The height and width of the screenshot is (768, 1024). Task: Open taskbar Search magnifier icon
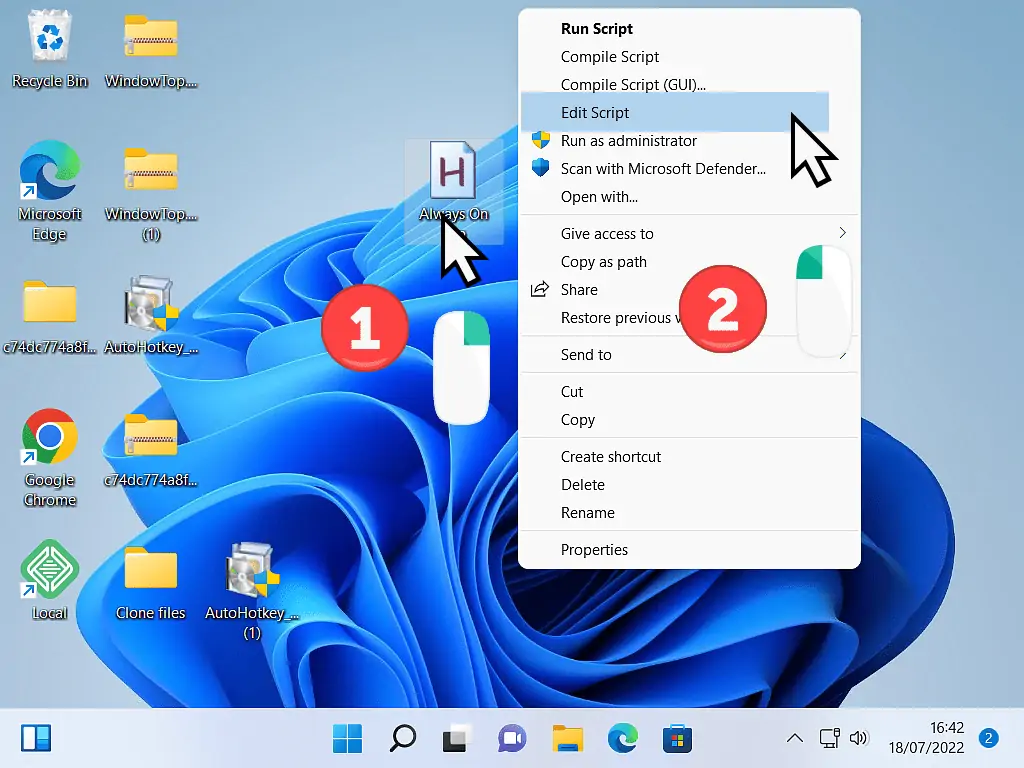[x=402, y=739]
